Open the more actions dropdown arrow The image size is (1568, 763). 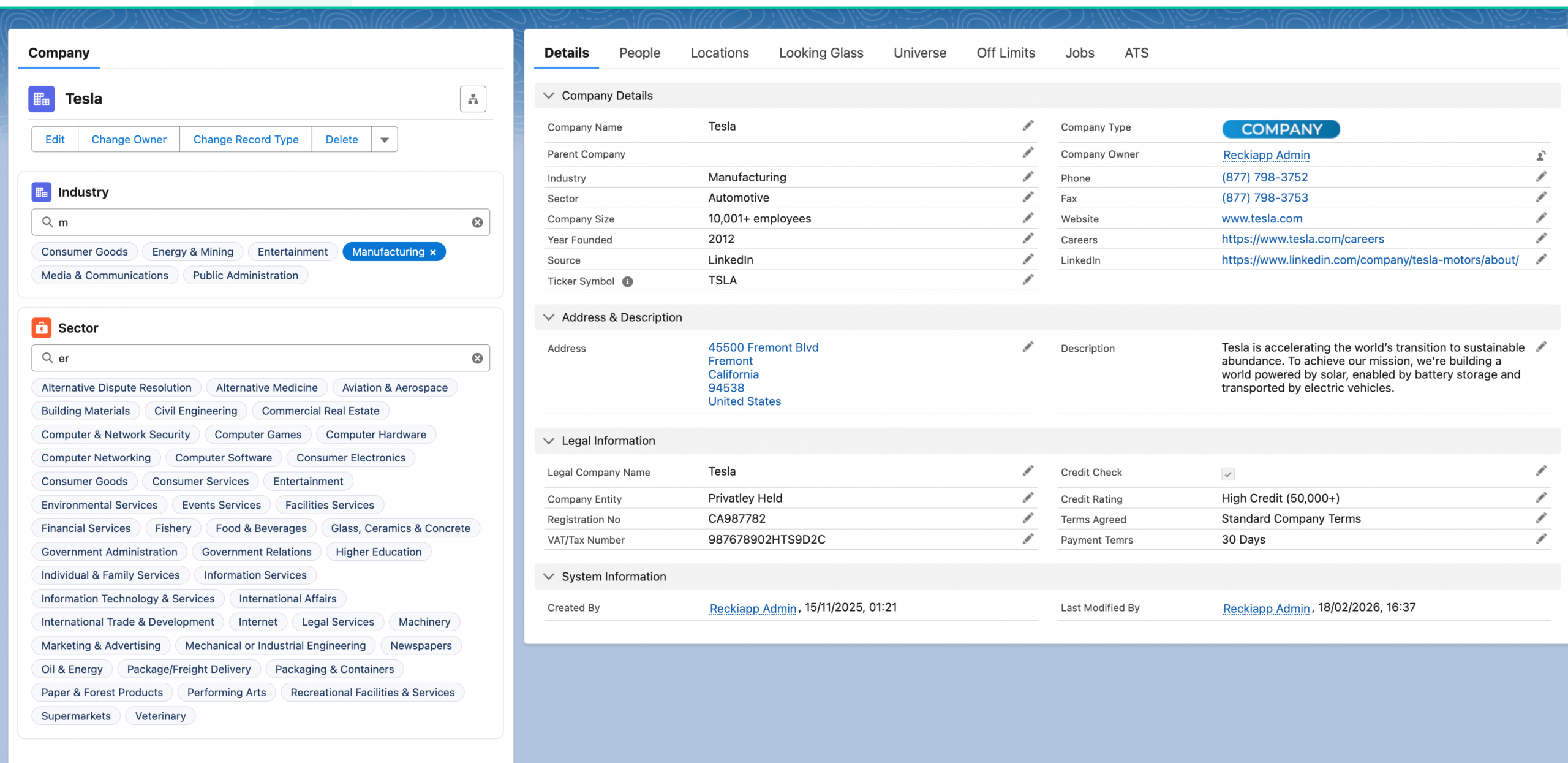[384, 140]
